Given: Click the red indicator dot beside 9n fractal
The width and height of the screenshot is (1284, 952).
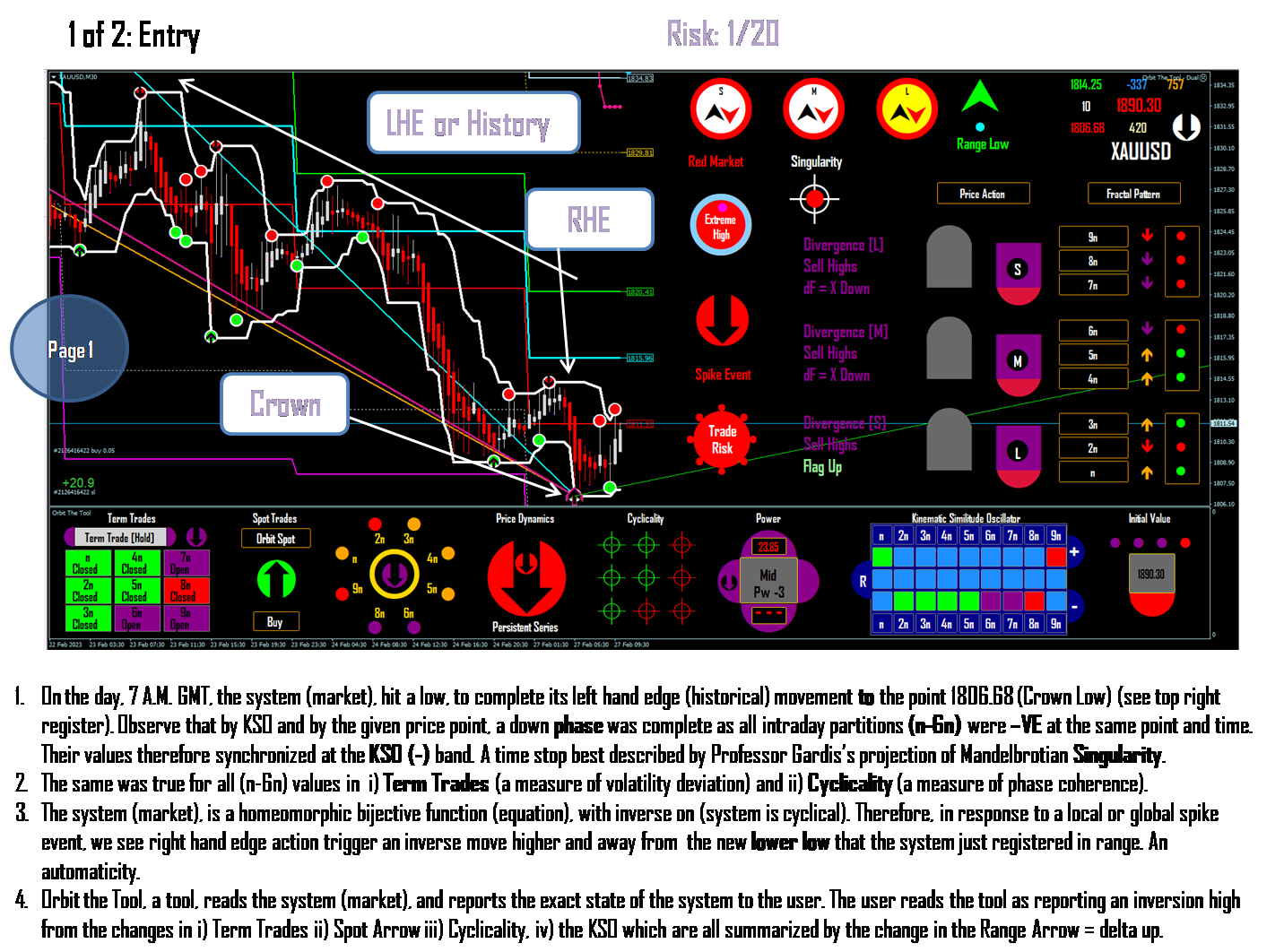Looking at the screenshot, I should click(x=1181, y=237).
